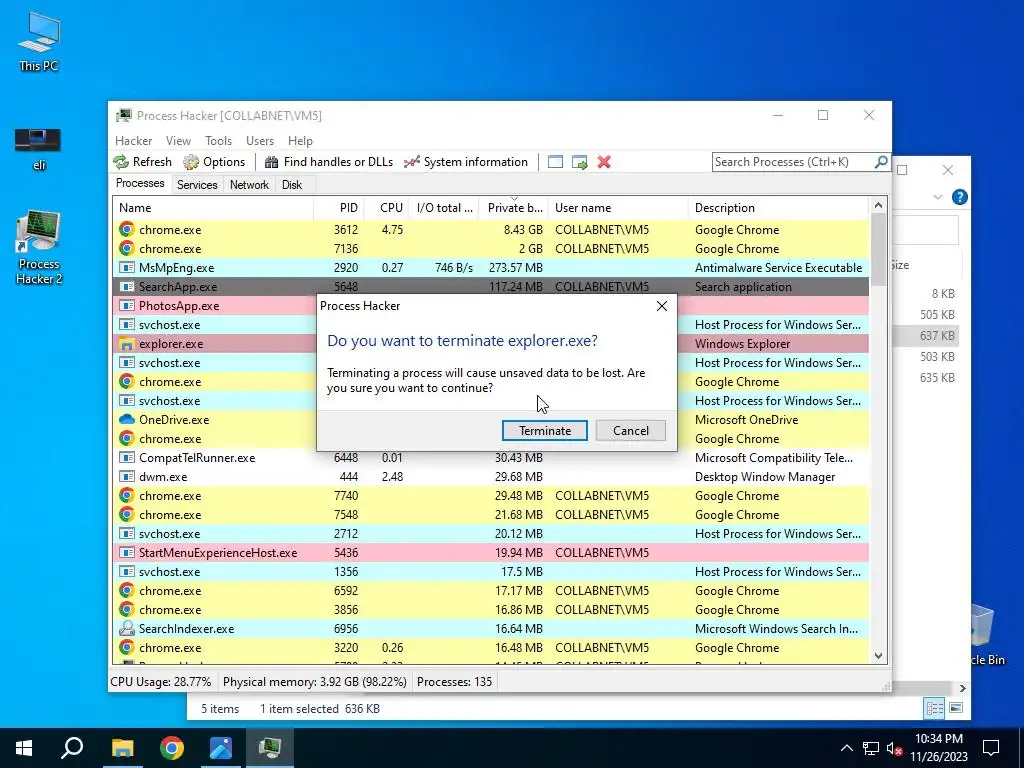Sort by the Description column header
Screen dimensions: 1024x768
point(778,208)
